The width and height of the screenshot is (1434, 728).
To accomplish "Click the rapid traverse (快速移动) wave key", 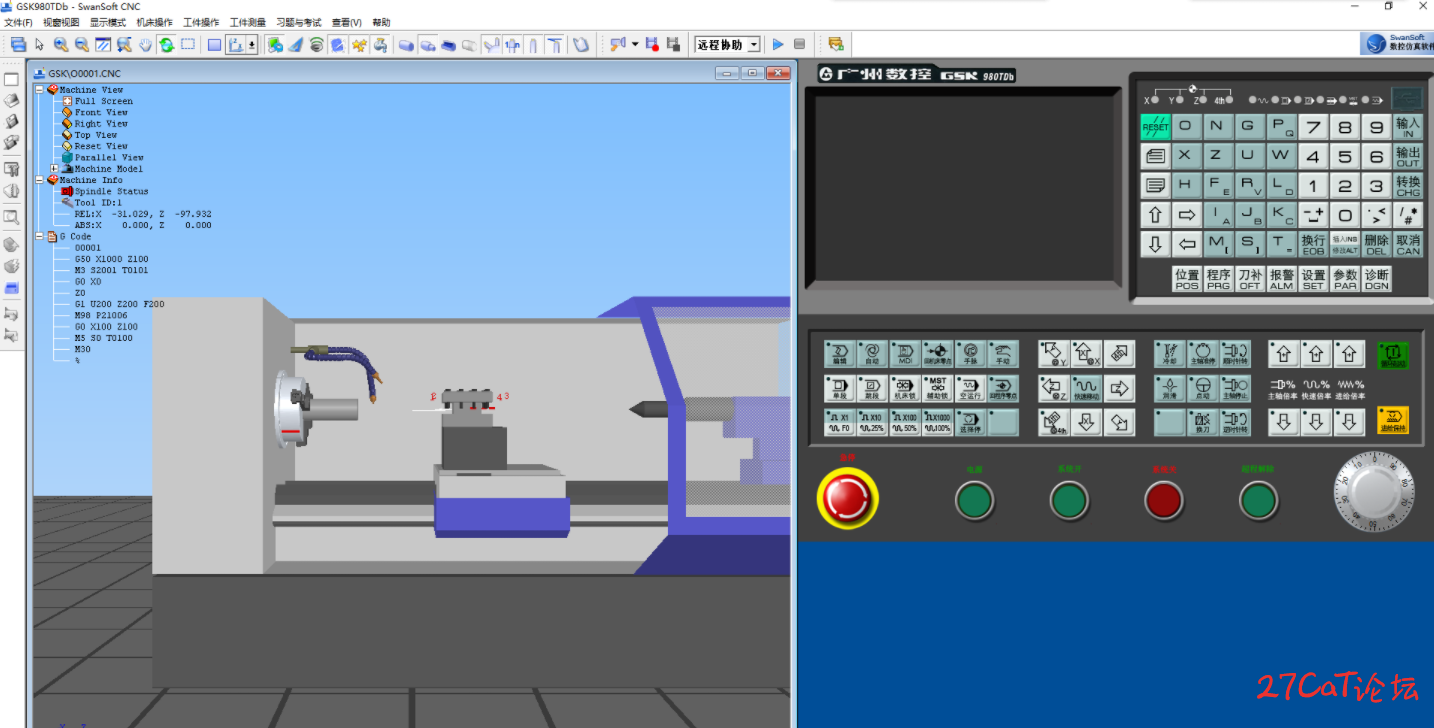I will 1087,388.
